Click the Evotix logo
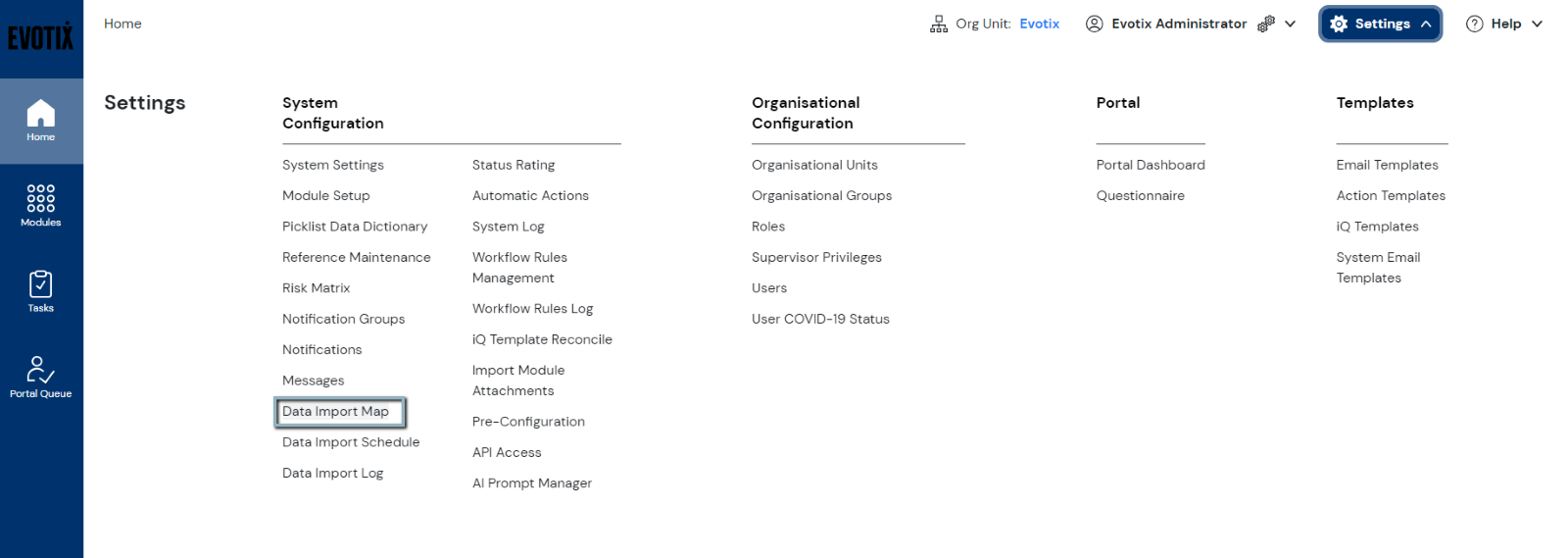 click(x=41, y=37)
